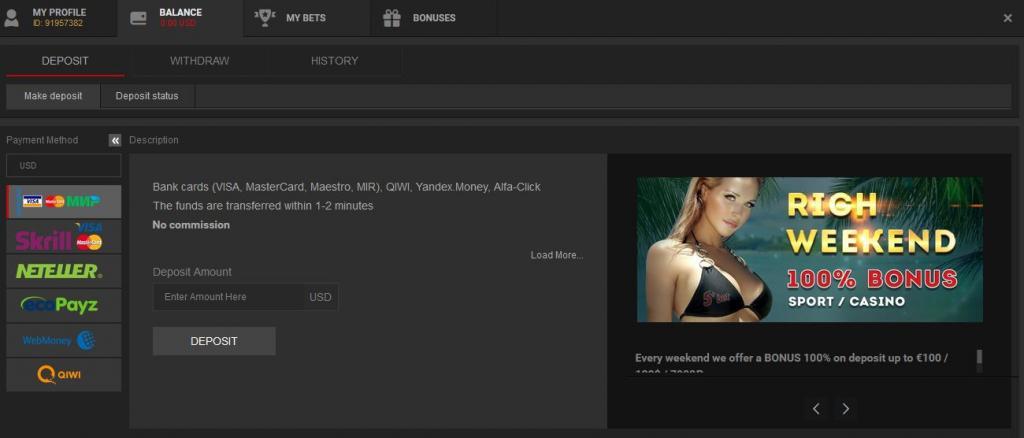
Task: Collapse the payment method panel with double-arrow icon
Action: click(x=115, y=140)
